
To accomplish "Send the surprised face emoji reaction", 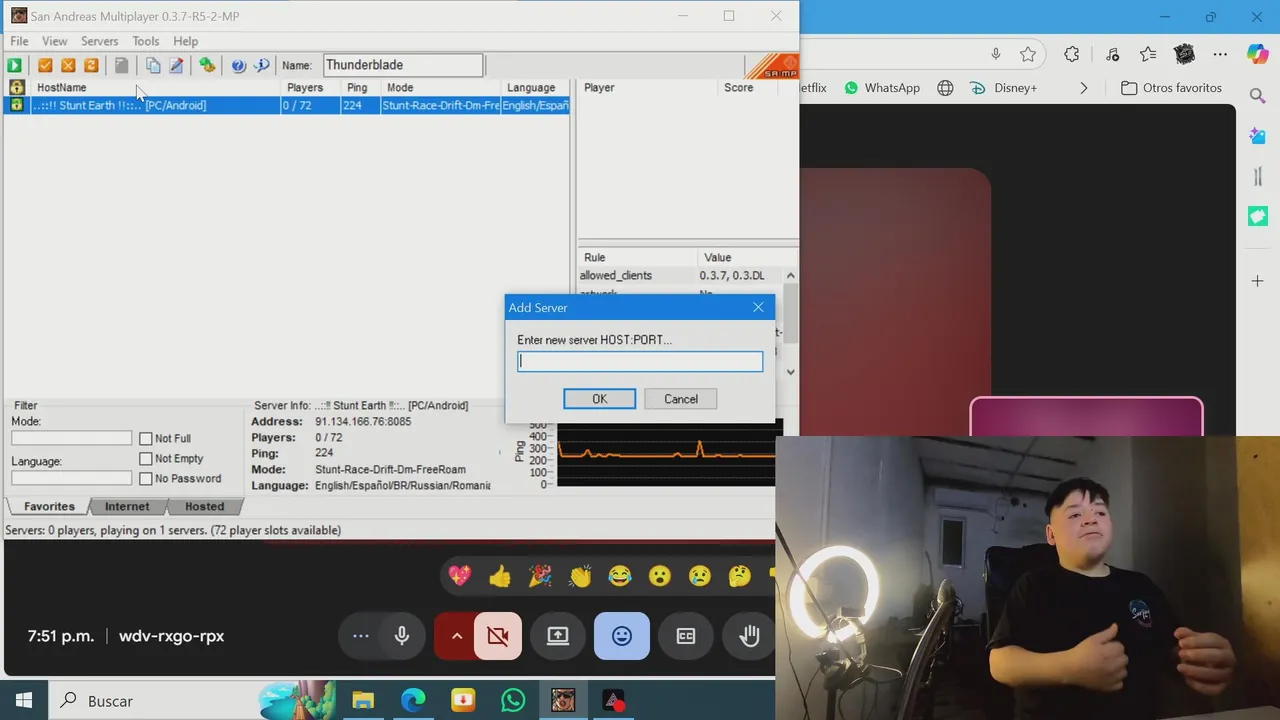I will [x=660, y=576].
